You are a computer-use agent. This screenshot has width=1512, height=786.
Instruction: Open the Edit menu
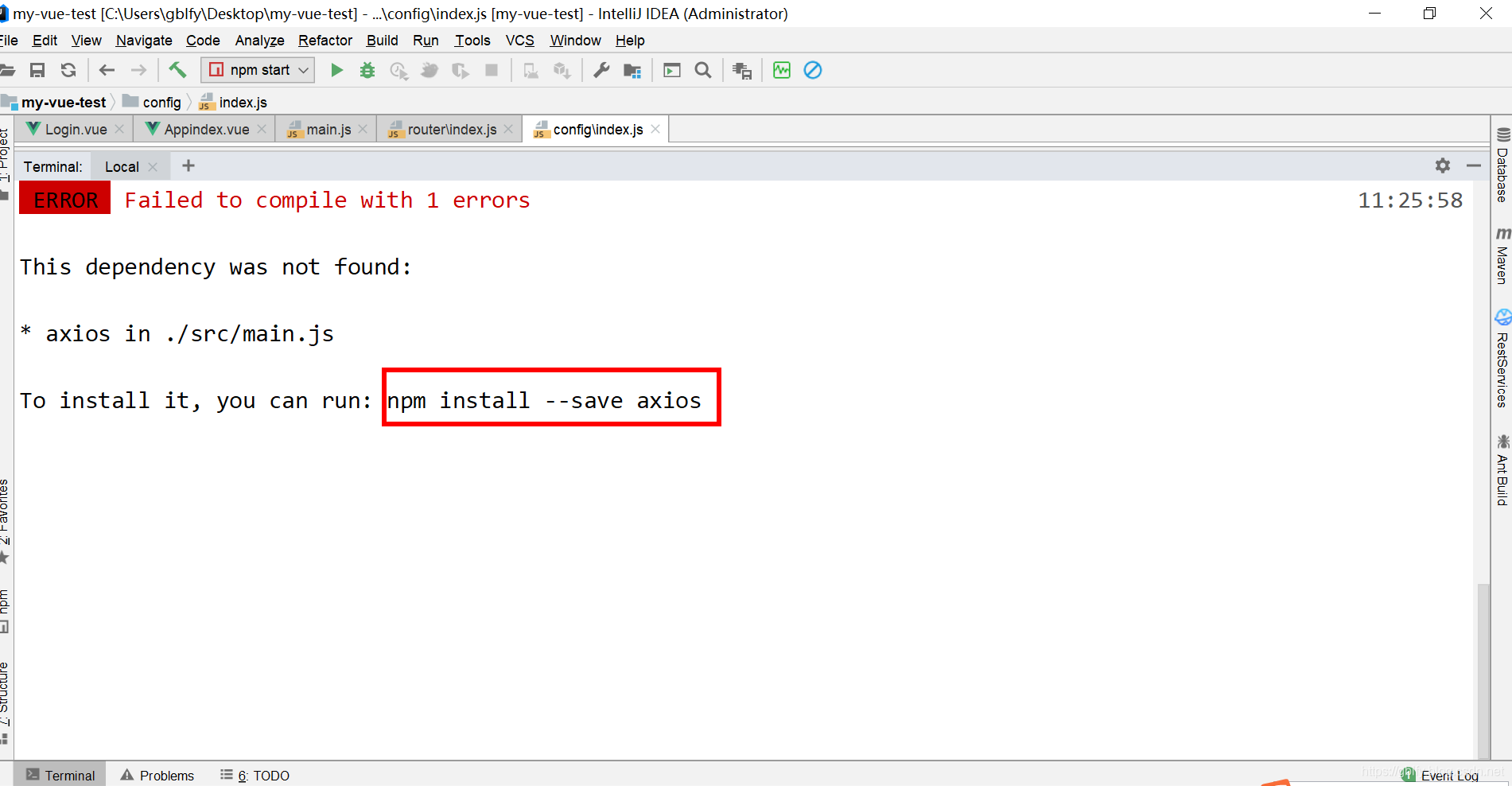(x=45, y=41)
